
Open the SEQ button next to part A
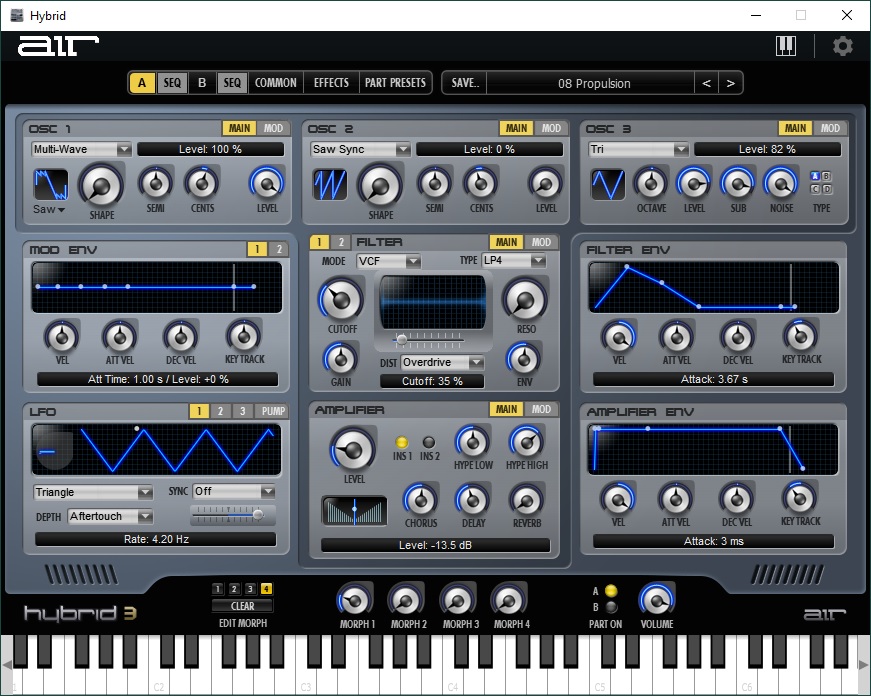click(172, 83)
